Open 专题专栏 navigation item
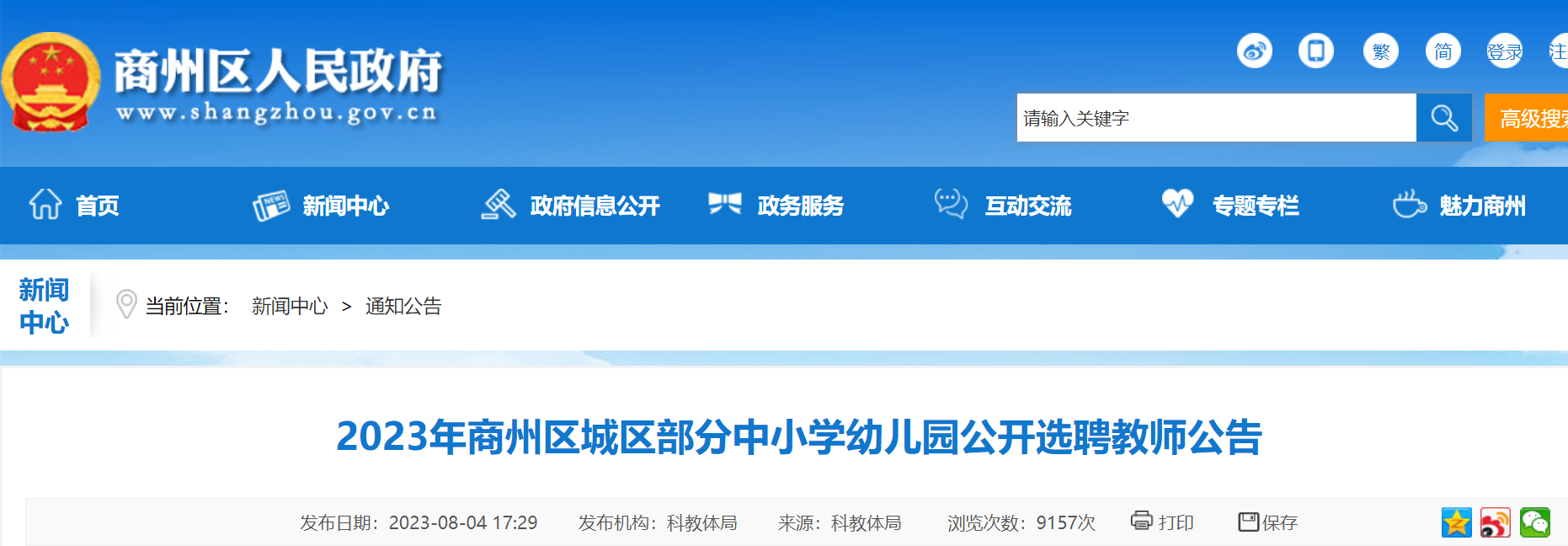1568x546 pixels. 1256,206
